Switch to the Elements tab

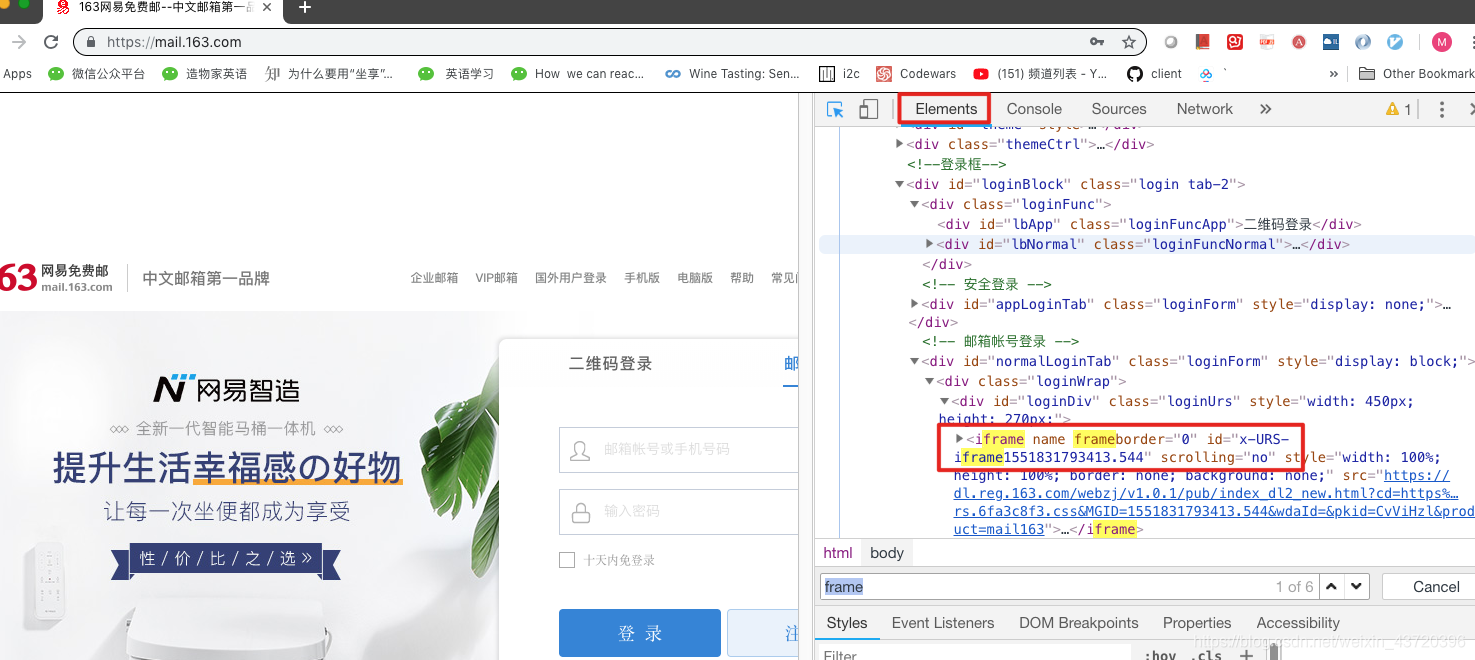tap(946, 109)
